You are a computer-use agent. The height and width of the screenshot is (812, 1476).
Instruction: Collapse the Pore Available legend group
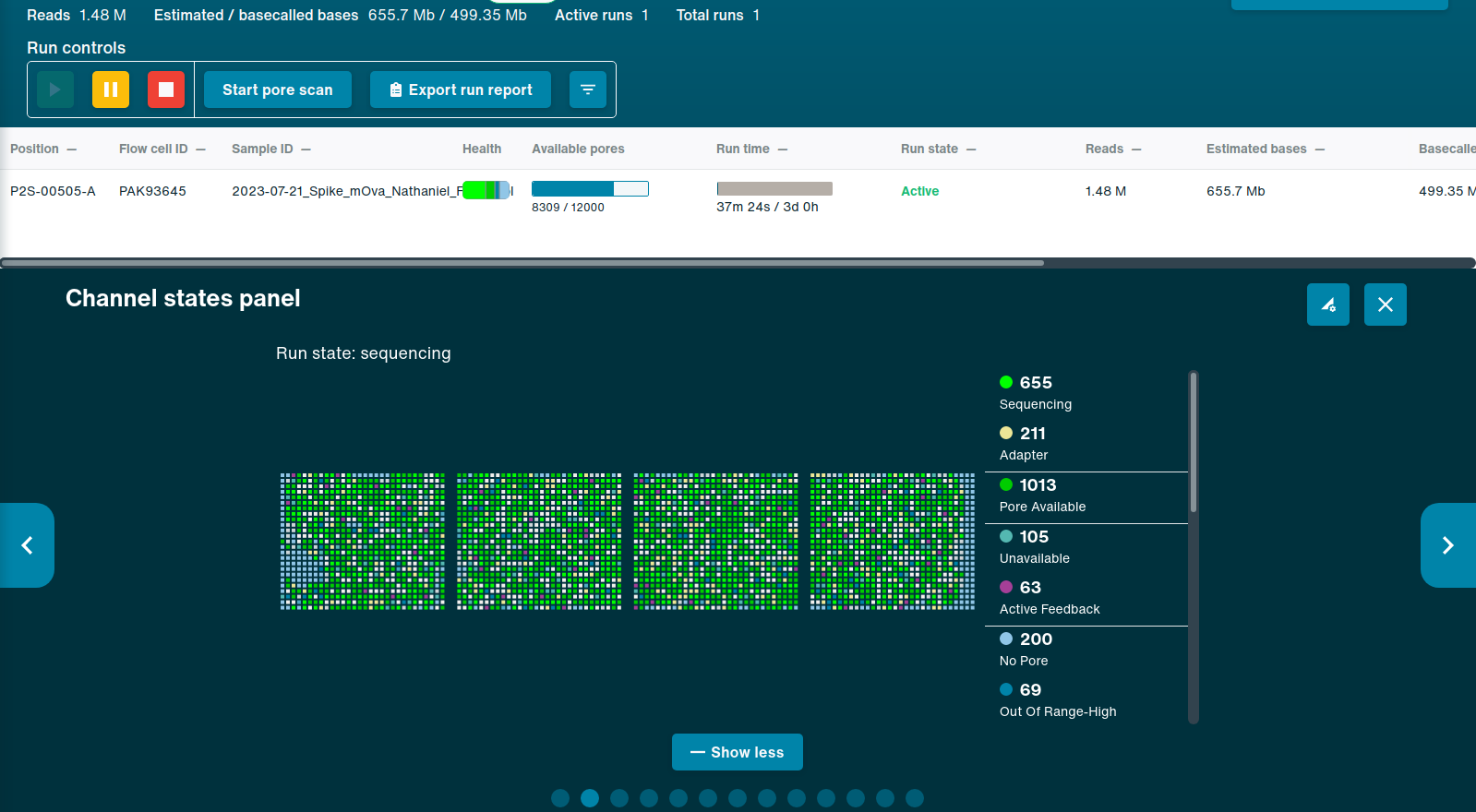tap(1042, 495)
